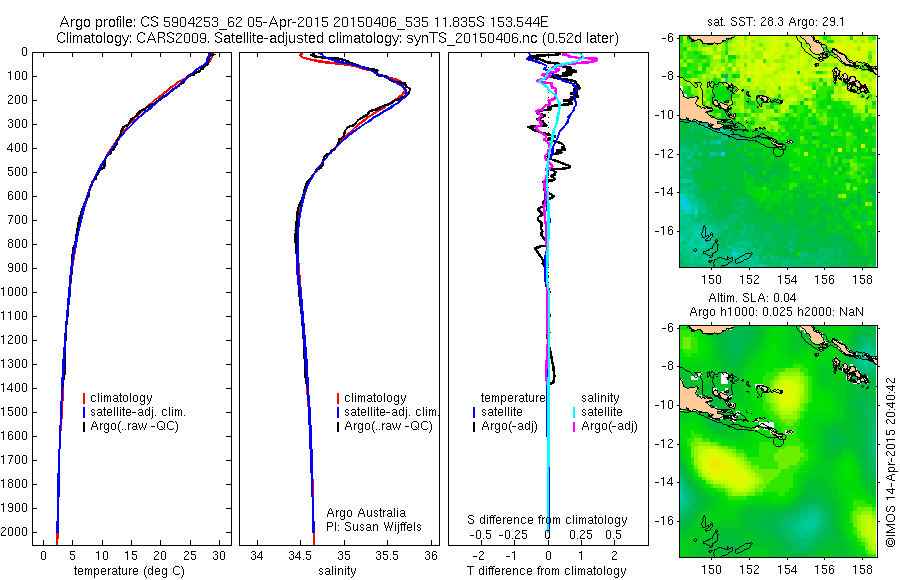Click 'T difference from climatology' axis label

[546, 571]
